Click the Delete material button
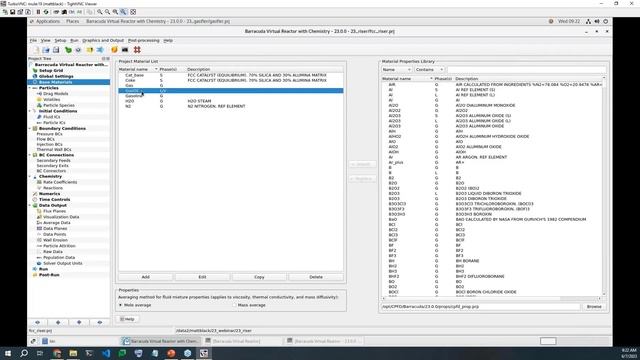This screenshot has height=360, width=640. [x=316, y=277]
